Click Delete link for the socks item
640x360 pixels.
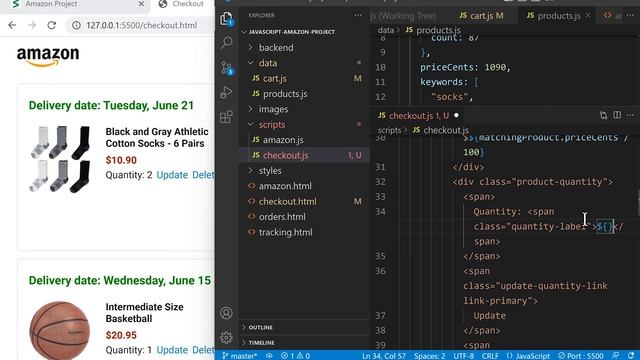click(x=203, y=175)
